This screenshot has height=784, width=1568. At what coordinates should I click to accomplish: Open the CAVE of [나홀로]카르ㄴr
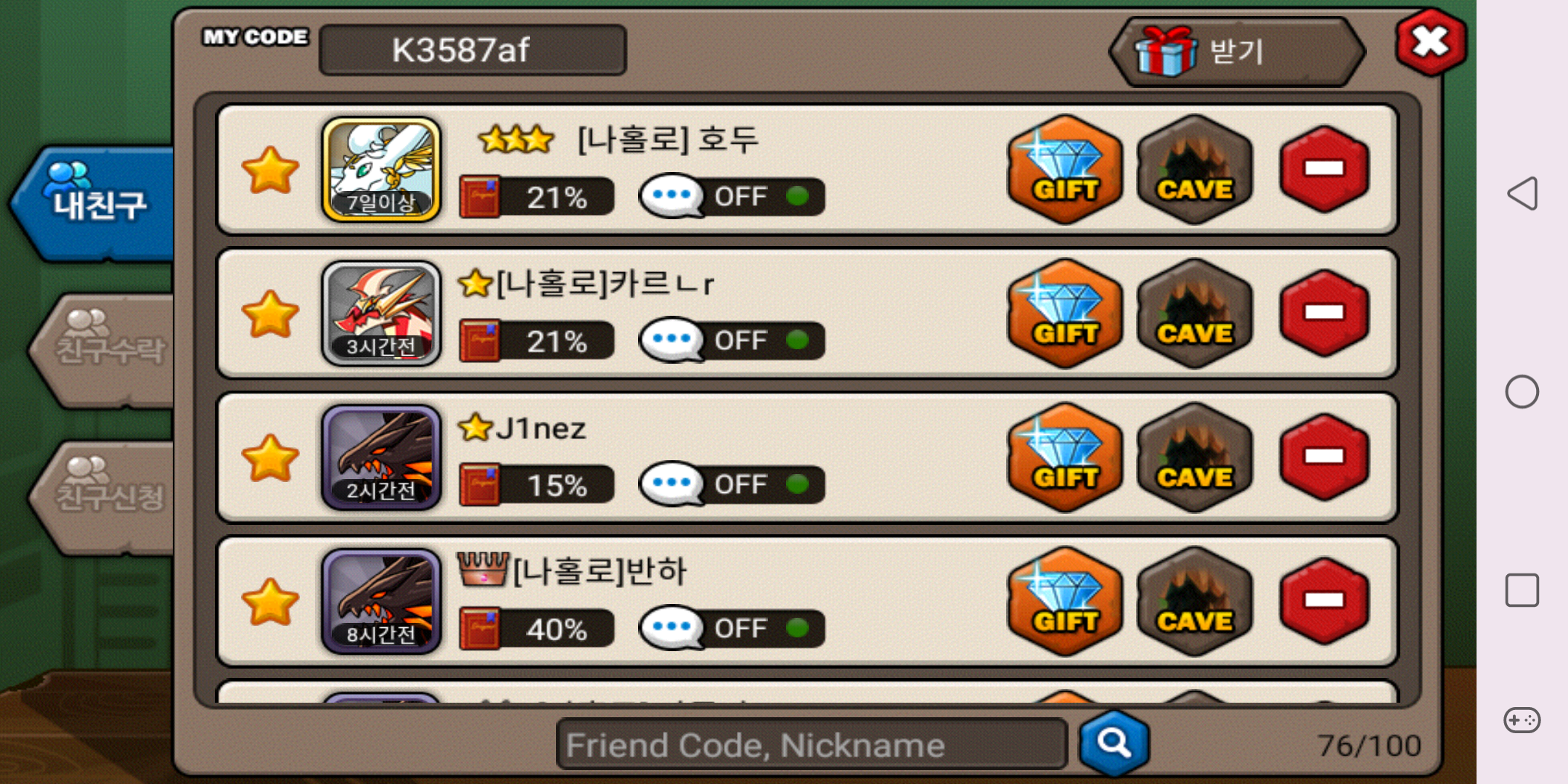pos(1195,314)
